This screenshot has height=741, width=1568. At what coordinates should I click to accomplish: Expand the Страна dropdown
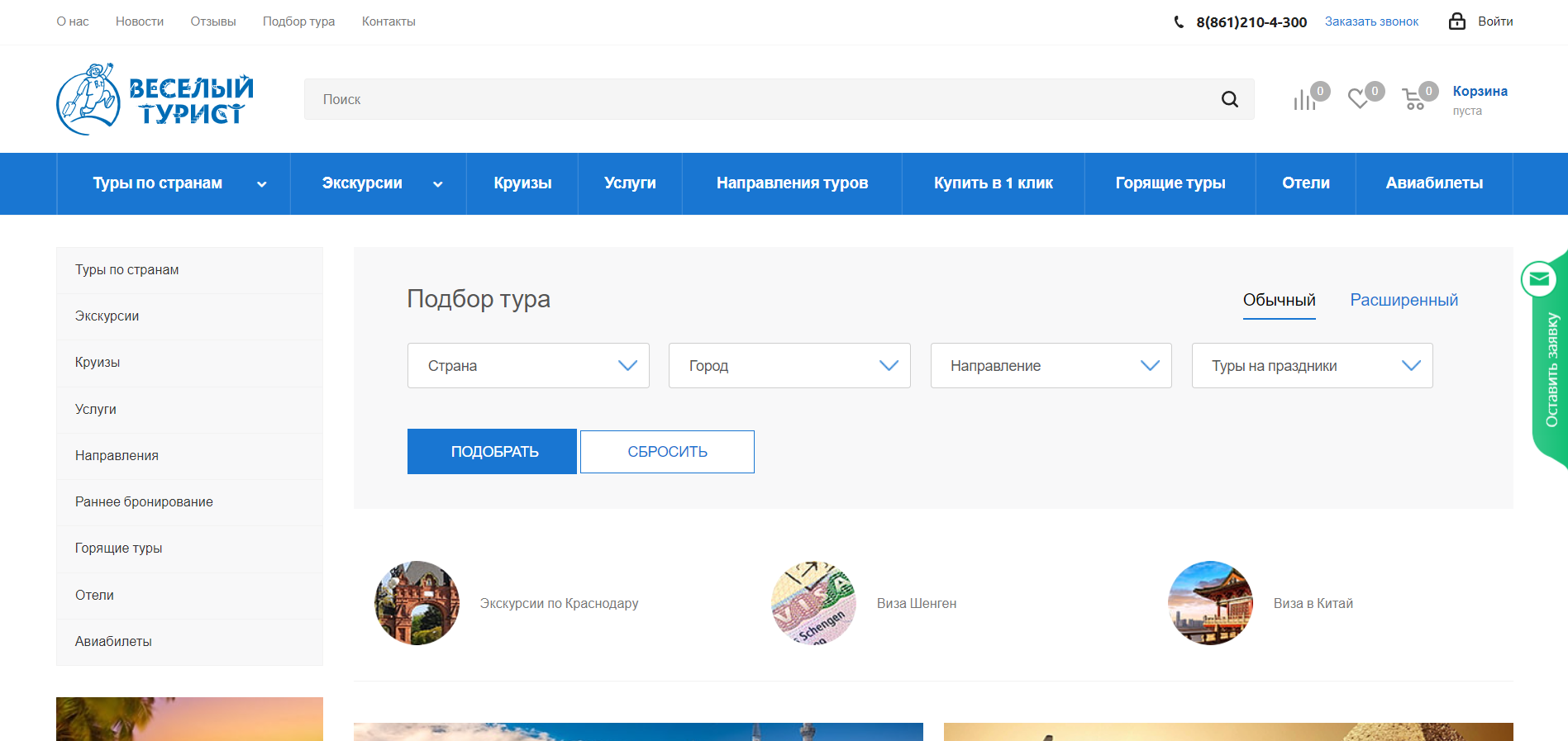tap(528, 366)
